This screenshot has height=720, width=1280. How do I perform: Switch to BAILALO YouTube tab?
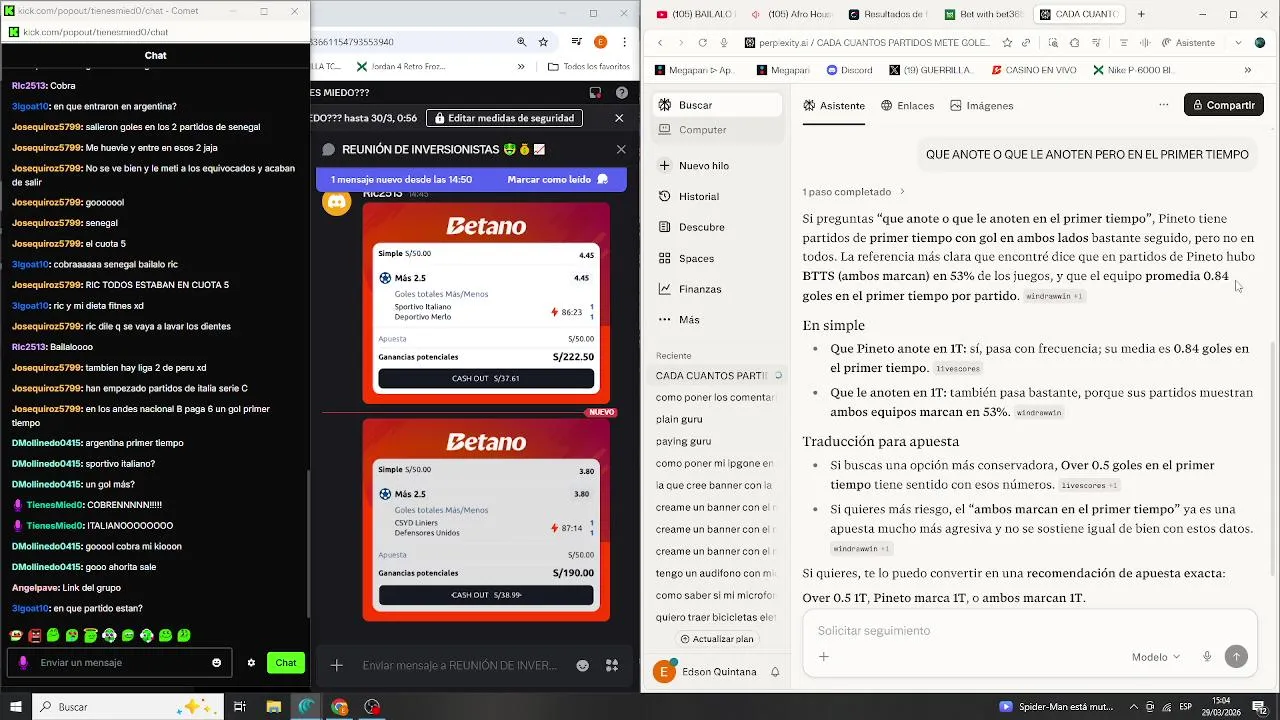pos(696,14)
